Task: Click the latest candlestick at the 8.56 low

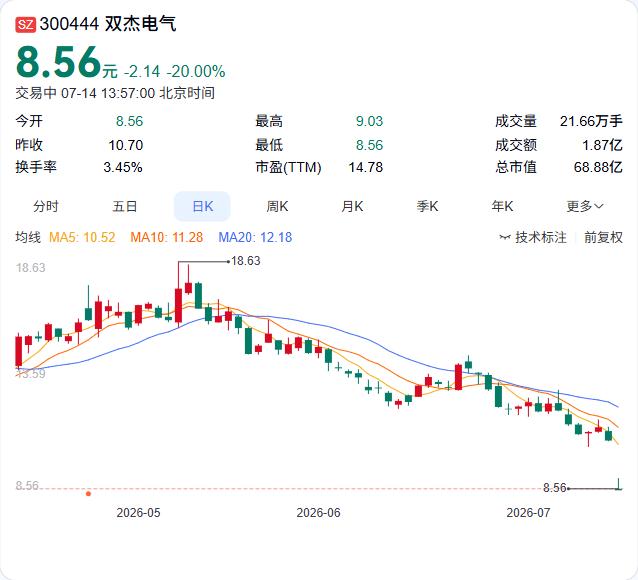Action: coord(619,484)
